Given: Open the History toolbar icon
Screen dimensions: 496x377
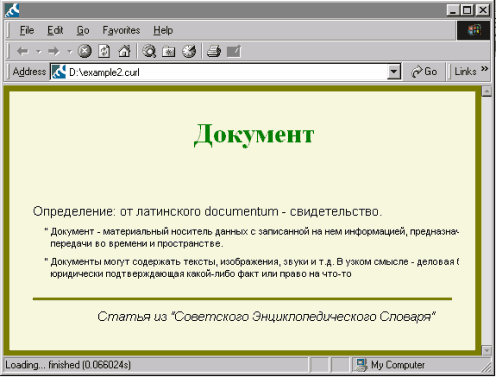Looking at the screenshot, I should (189, 51).
